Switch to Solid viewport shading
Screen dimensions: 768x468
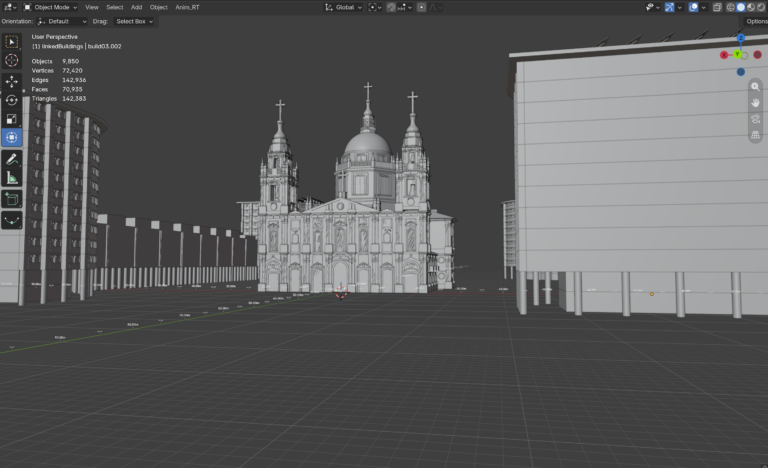pos(741,7)
